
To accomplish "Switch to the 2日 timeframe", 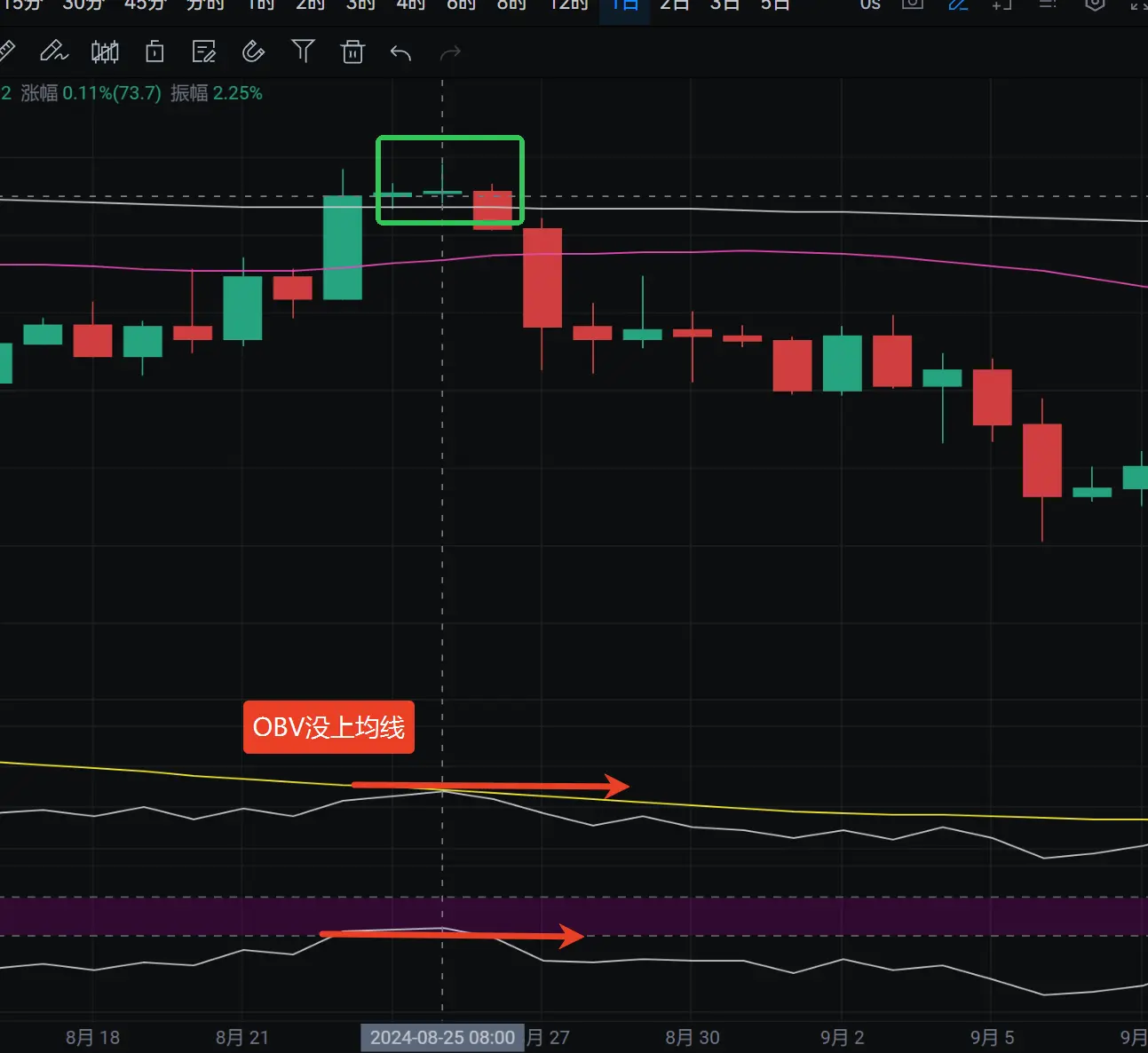I will (x=675, y=4).
